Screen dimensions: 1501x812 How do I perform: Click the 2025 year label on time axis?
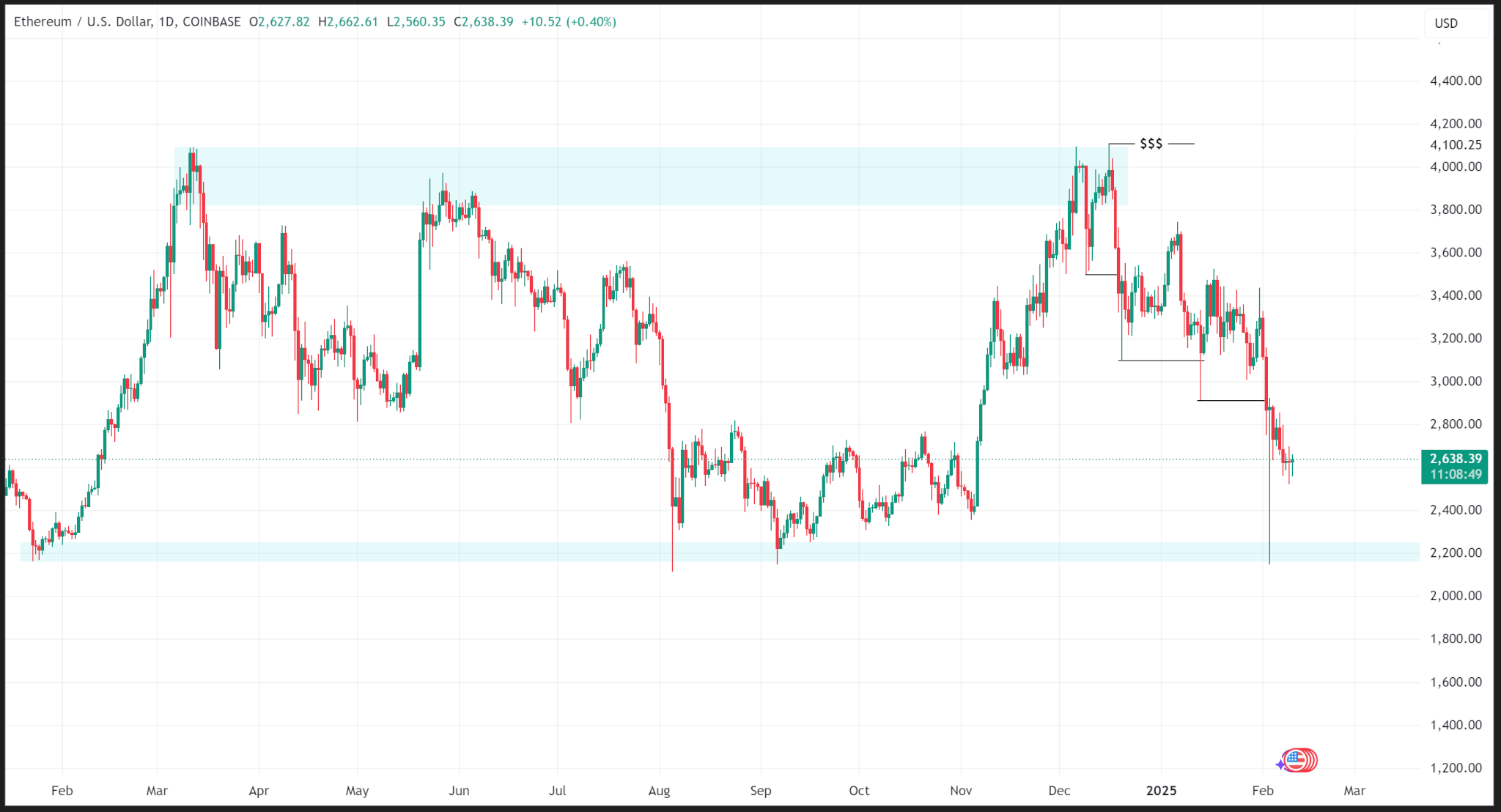click(1161, 791)
